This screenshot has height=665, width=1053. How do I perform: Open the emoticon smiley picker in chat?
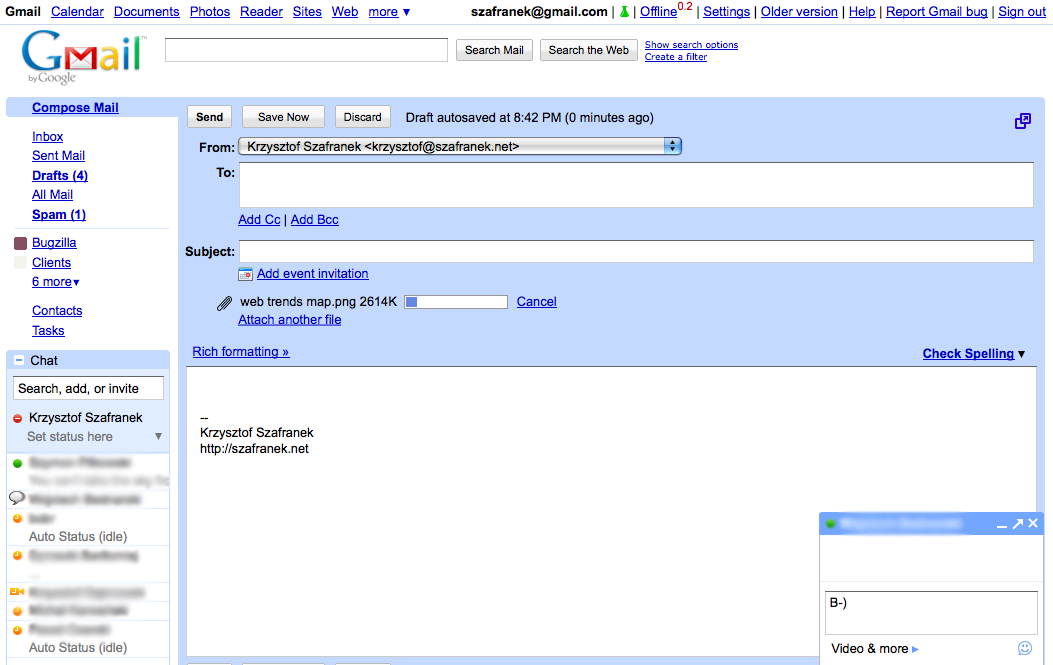1025,648
